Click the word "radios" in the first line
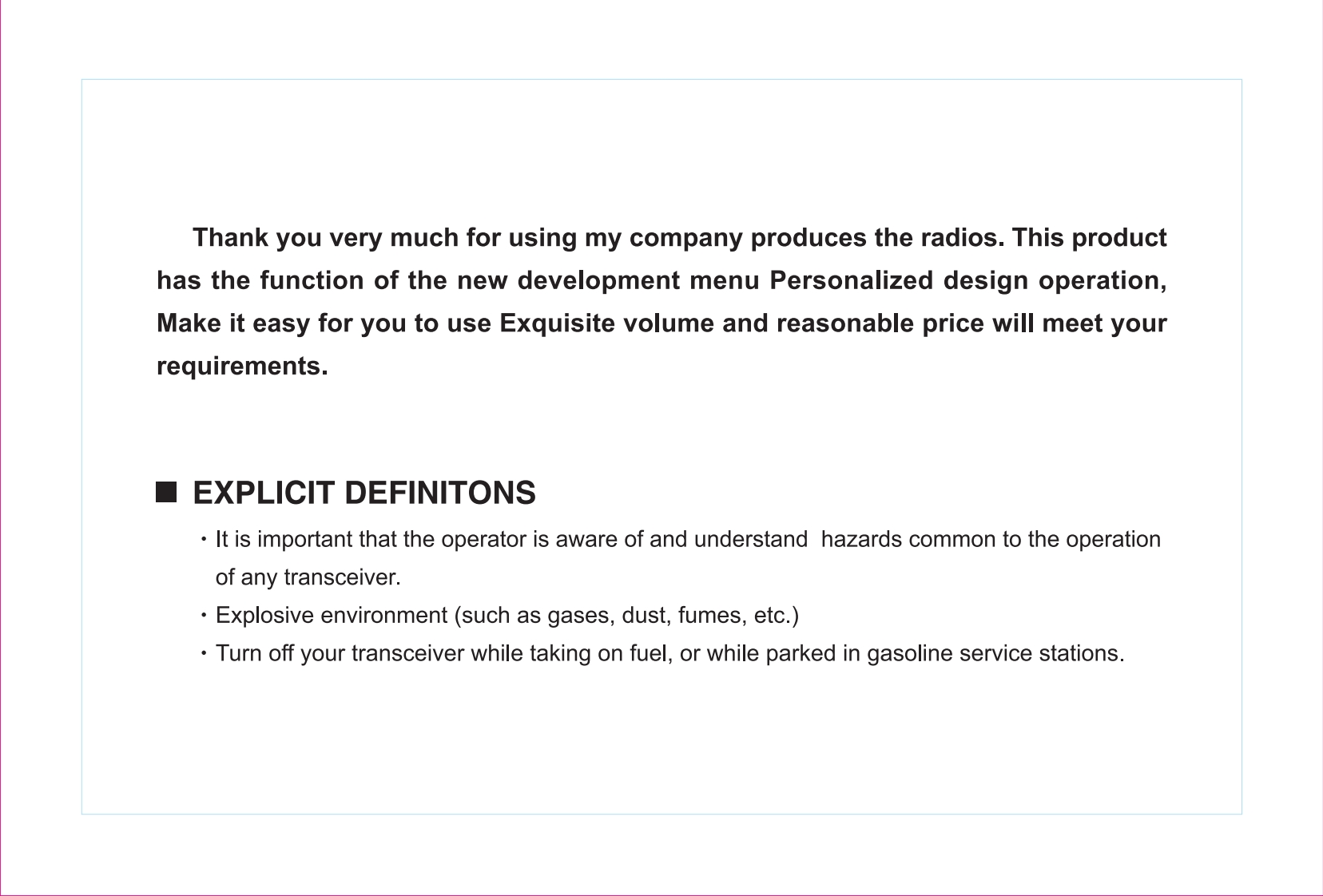 pos(963,238)
